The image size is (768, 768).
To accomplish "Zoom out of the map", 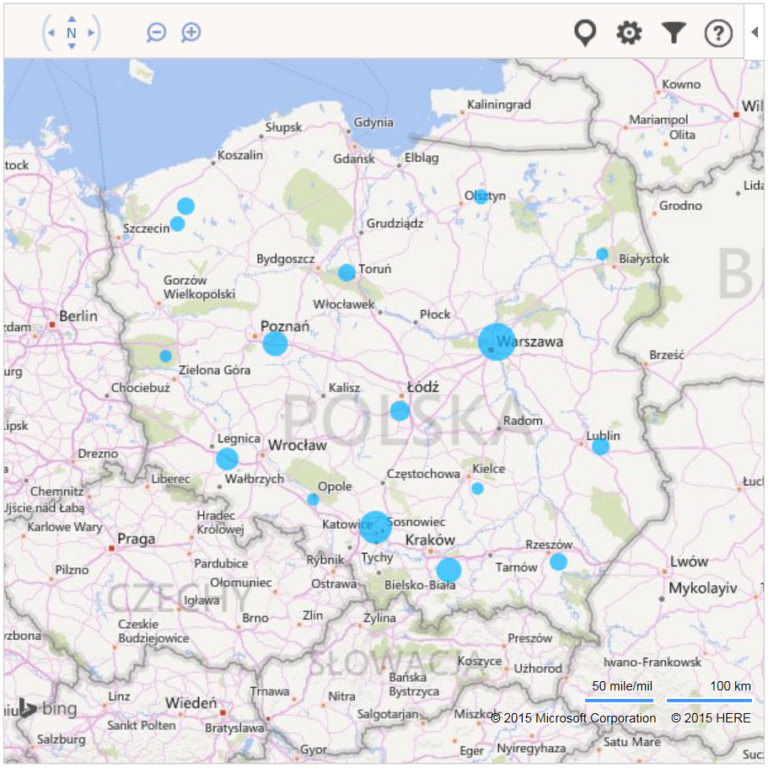I will coord(156,33).
